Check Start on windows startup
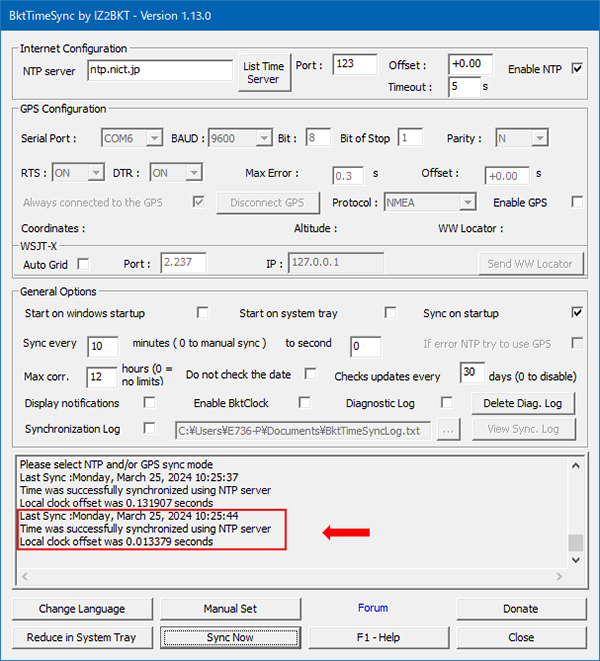The image size is (600, 661). tap(203, 312)
